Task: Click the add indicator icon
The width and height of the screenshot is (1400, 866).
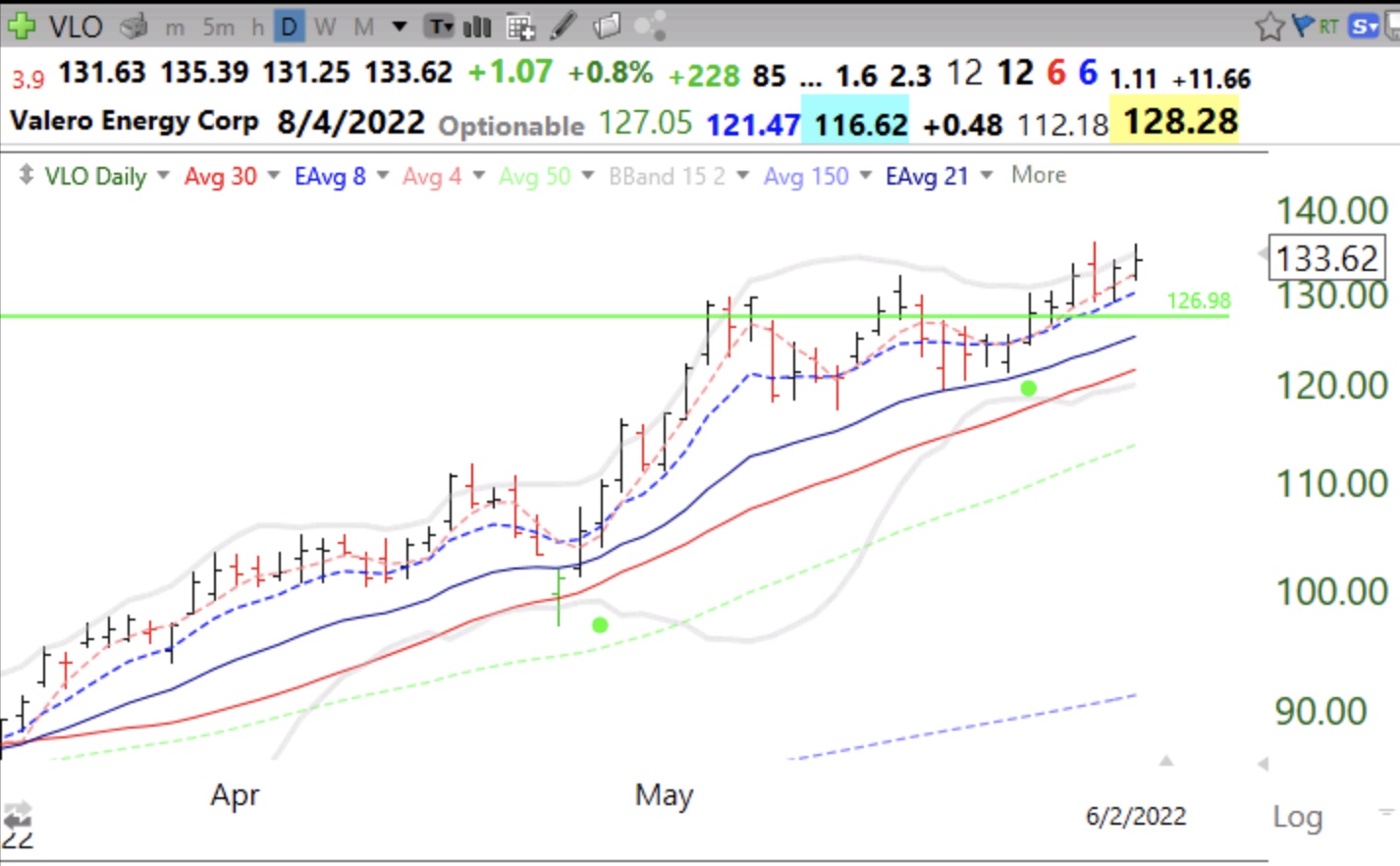Action: point(520,27)
